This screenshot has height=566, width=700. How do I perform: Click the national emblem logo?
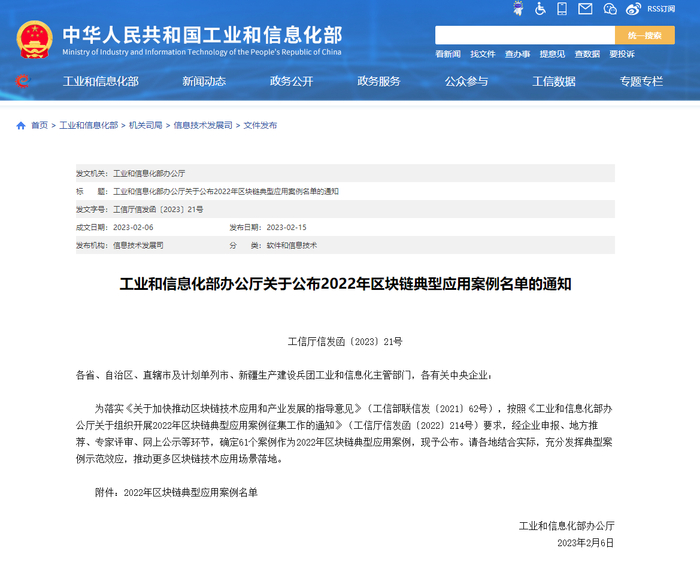pos(34,39)
